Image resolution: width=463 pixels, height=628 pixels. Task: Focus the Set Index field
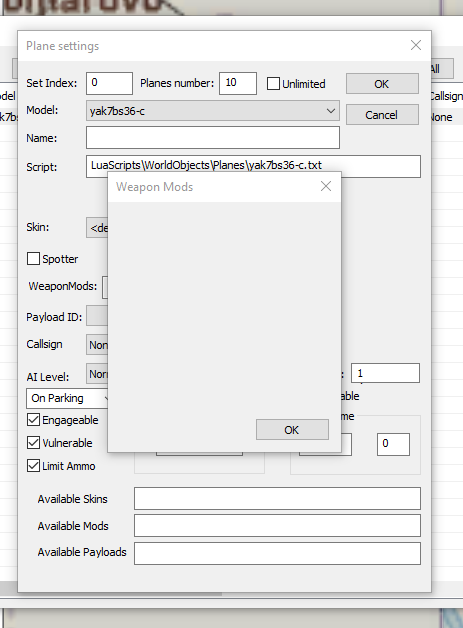[x=109, y=83]
